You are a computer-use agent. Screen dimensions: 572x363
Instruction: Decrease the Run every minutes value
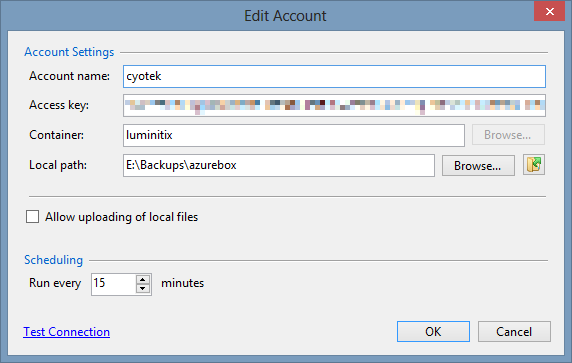pos(143,289)
